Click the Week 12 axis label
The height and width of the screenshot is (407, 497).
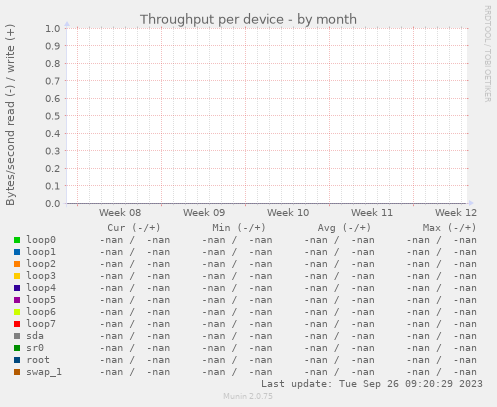456,213
